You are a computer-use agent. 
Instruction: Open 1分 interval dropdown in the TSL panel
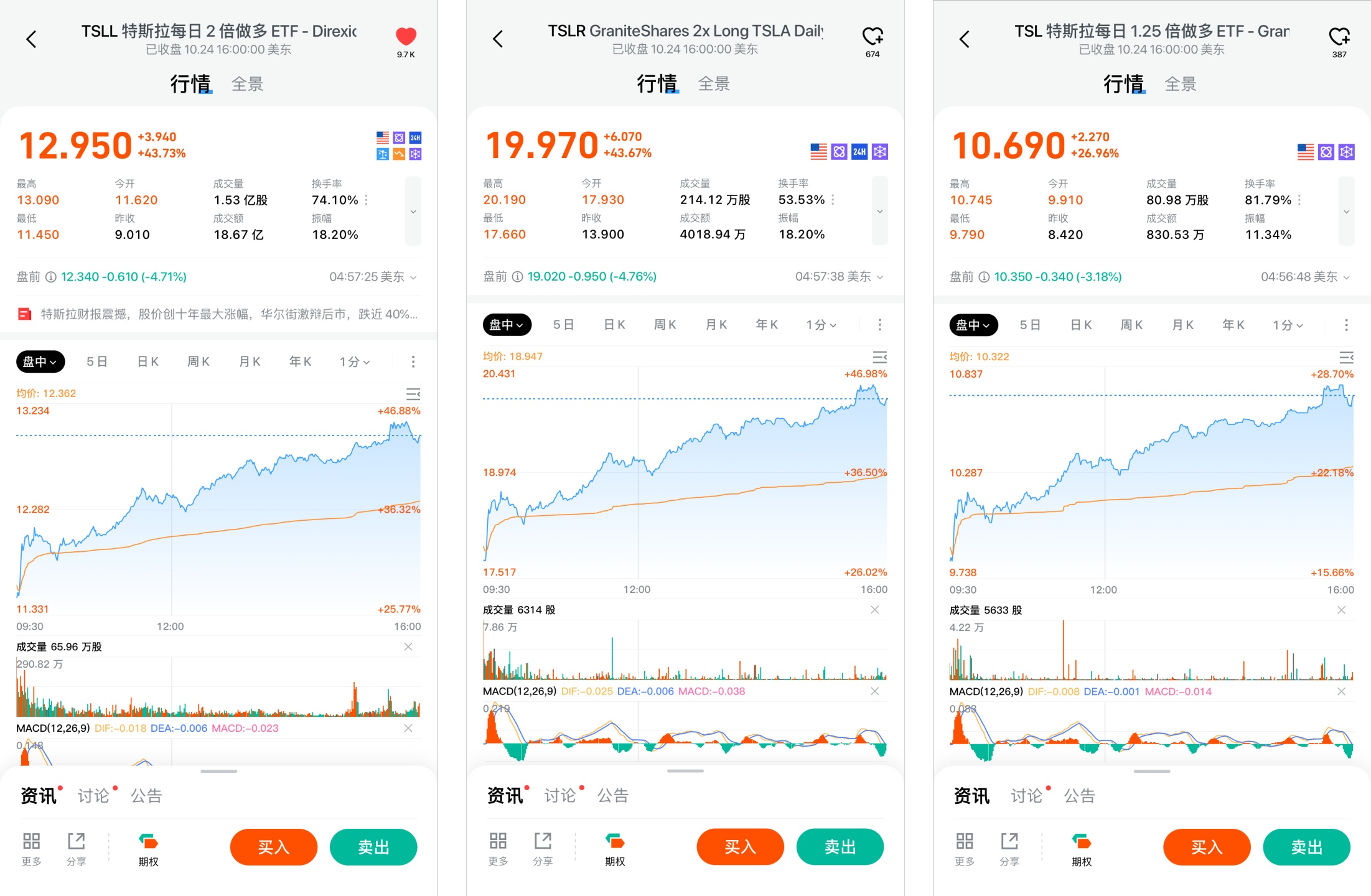pos(1288,325)
